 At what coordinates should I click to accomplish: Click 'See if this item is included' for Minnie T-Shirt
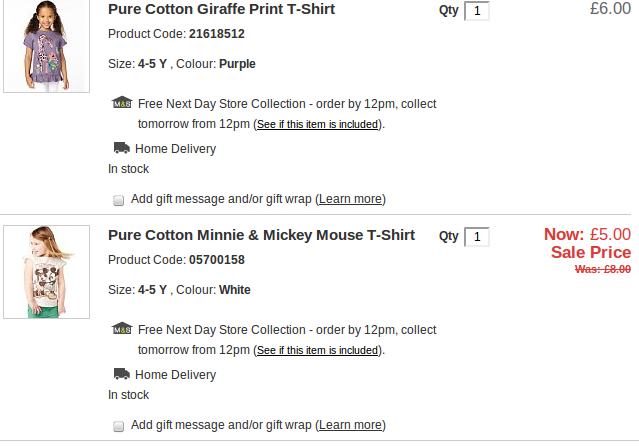click(317, 351)
